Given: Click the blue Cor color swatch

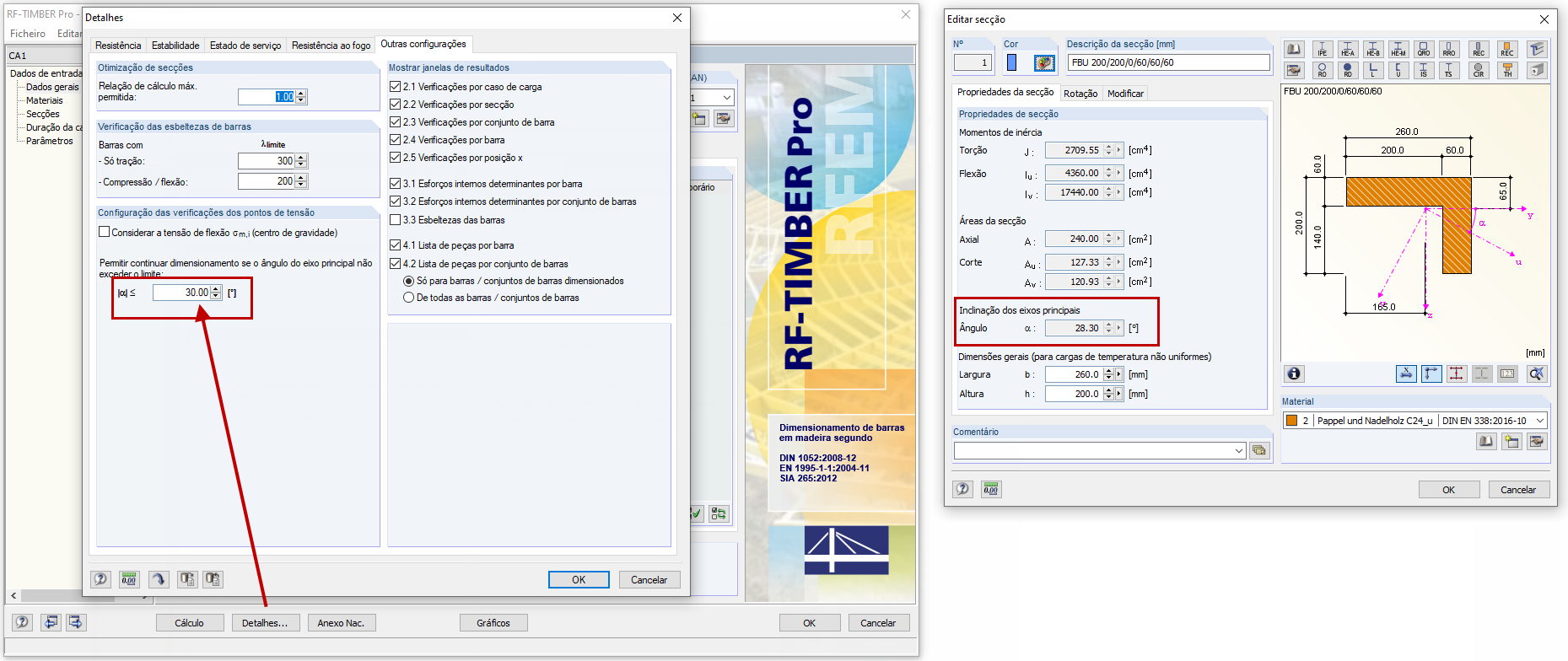Looking at the screenshot, I should [1012, 62].
